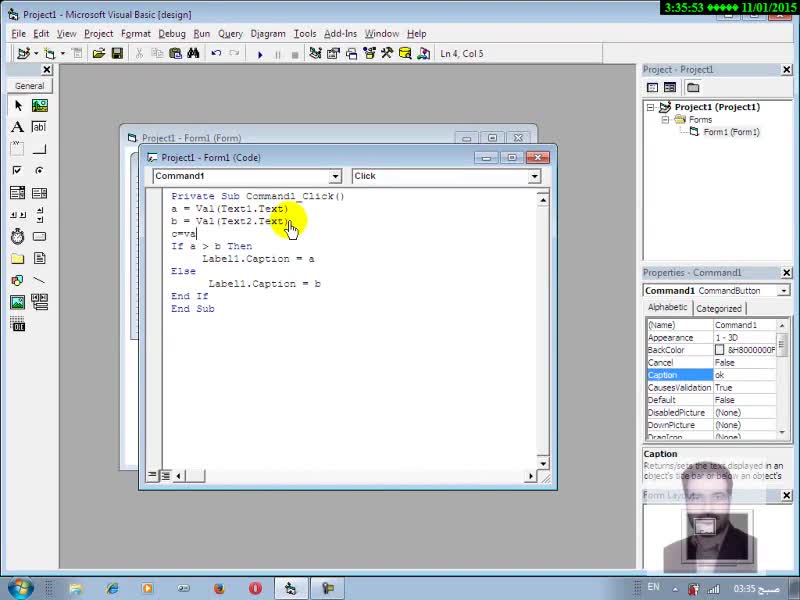Select the DirListBox folder control in the toolbox
800x600 pixels.
17,258
